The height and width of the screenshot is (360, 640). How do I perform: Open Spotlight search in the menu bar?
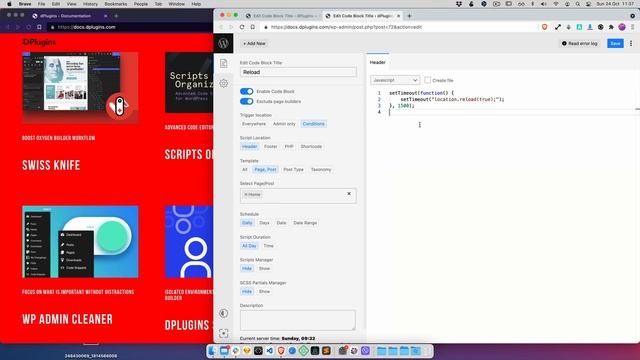(x=578, y=4)
